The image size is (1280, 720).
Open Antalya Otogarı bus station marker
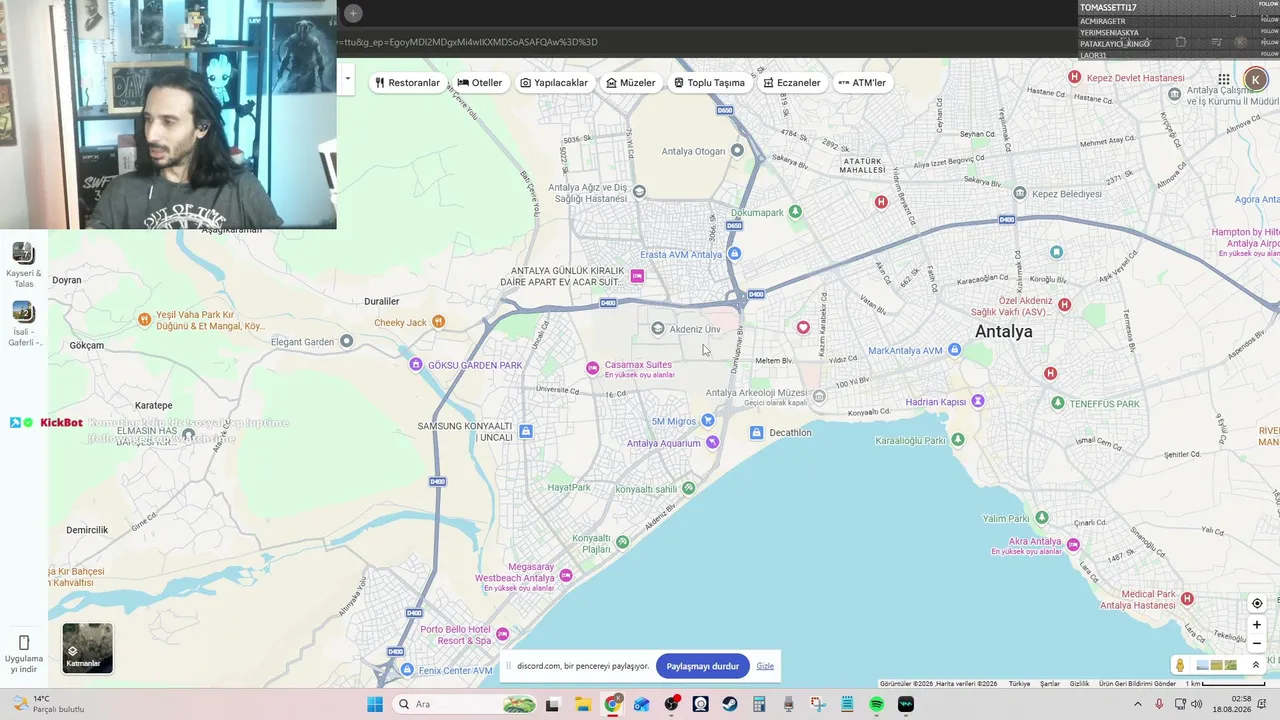coord(737,150)
